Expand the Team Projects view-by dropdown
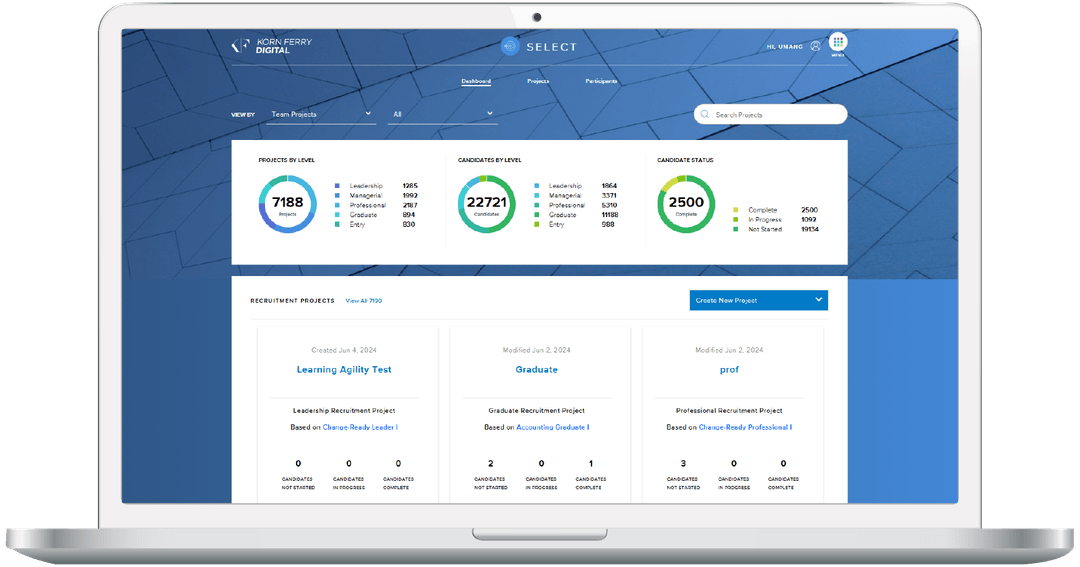The image size is (1080, 567). [321, 114]
